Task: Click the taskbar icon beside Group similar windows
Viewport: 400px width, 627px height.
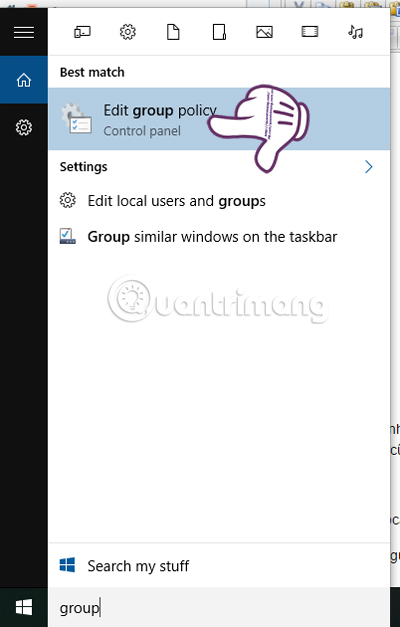Action: [68, 236]
